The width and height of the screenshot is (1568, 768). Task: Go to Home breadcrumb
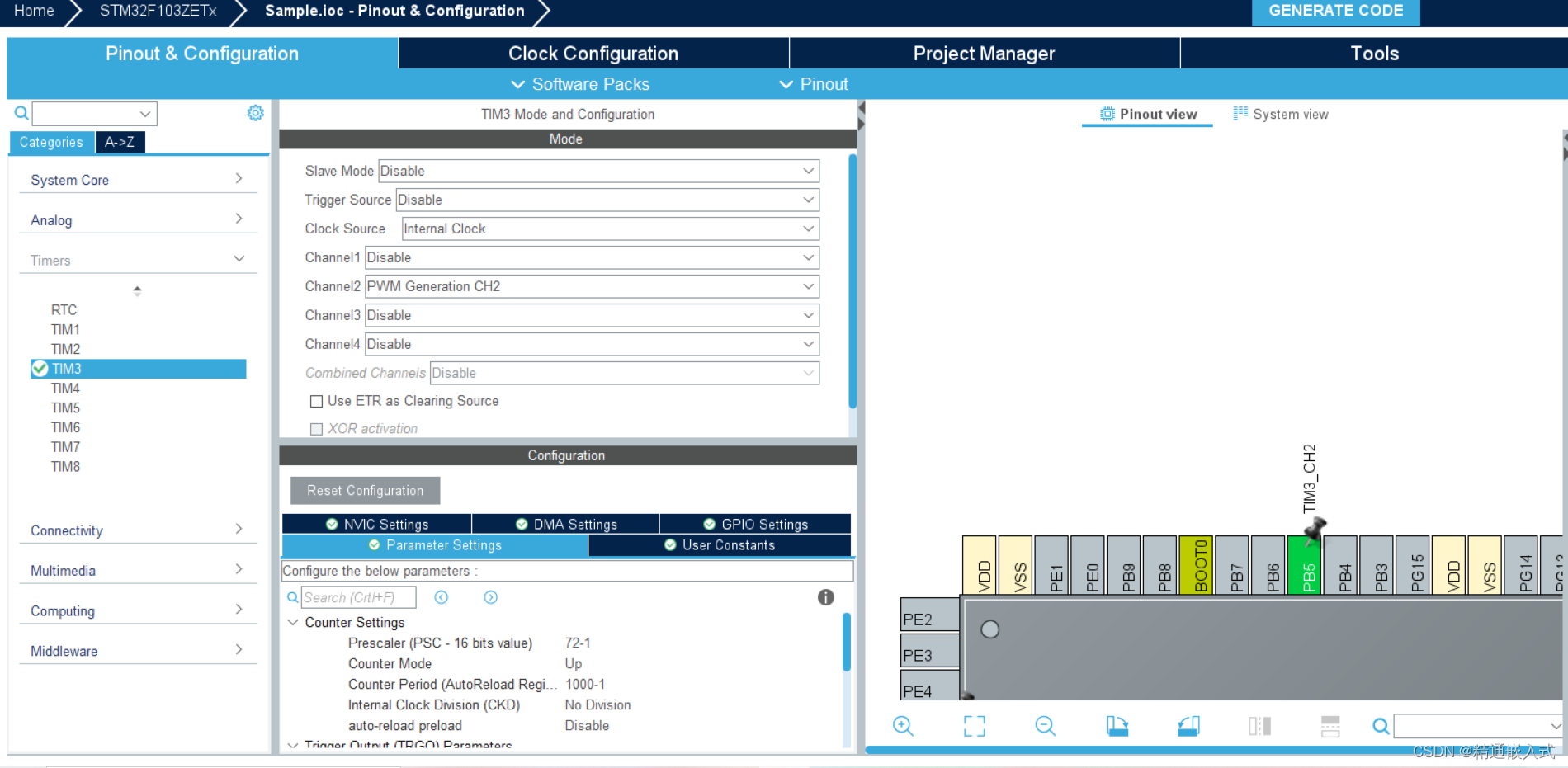coord(34,11)
